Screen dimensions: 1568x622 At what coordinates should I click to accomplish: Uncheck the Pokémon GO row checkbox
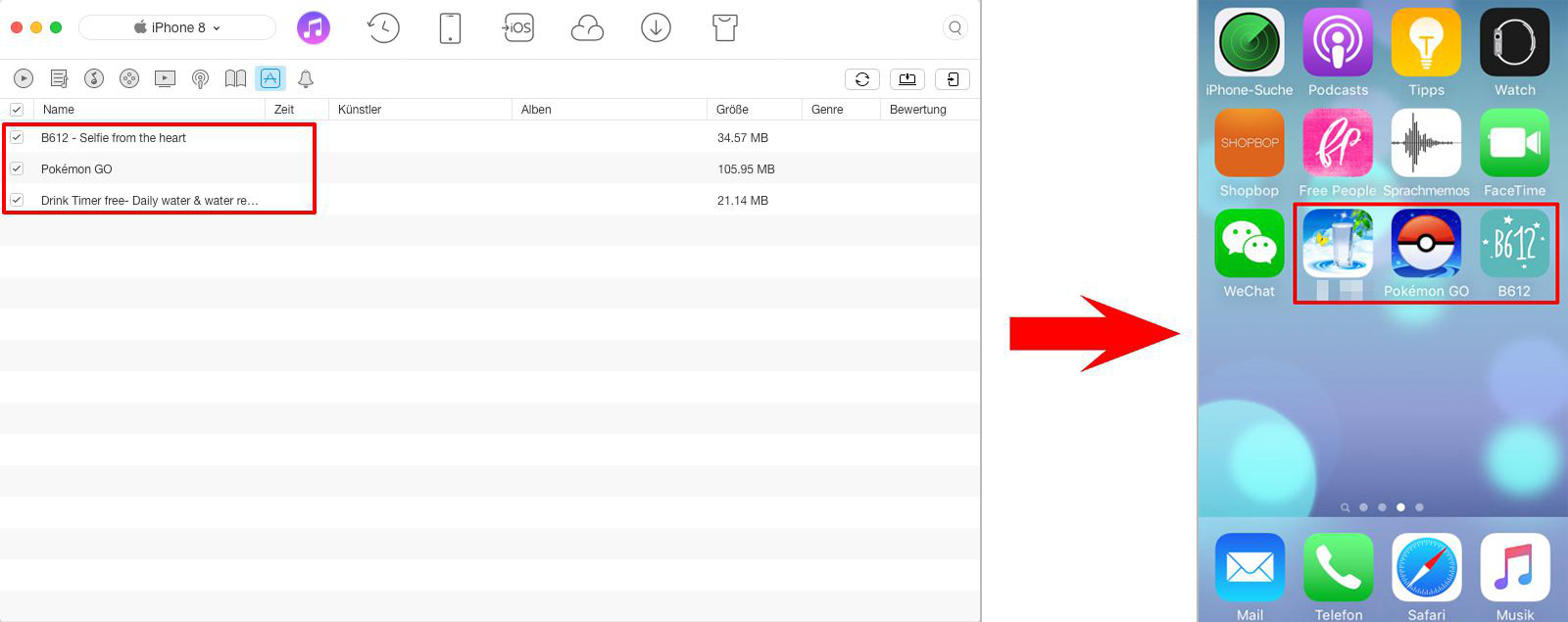click(x=17, y=168)
